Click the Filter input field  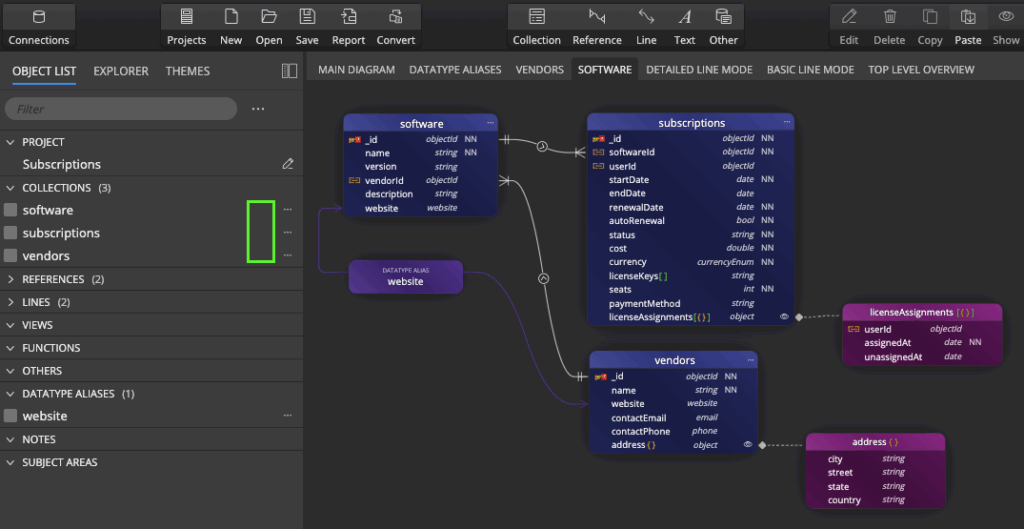pos(120,109)
